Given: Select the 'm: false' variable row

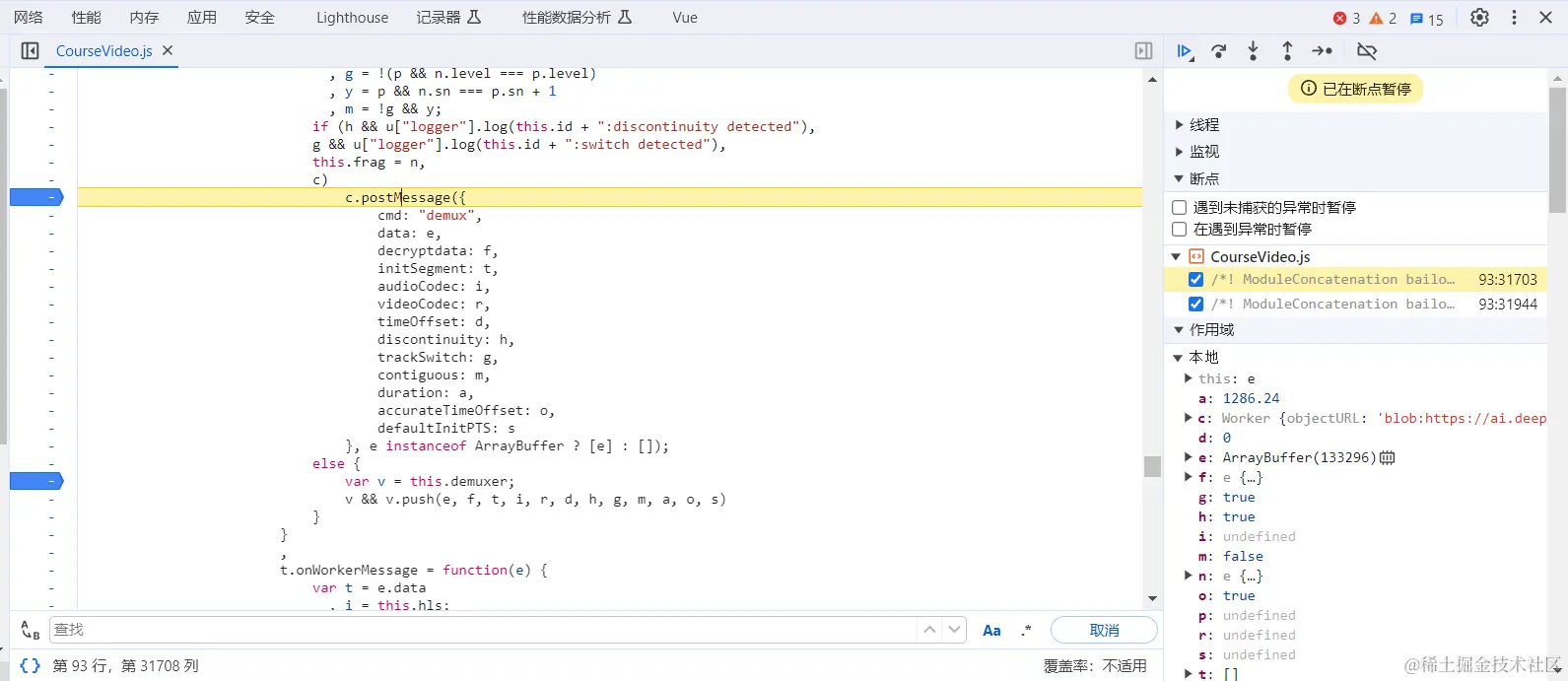Looking at the screenshot, I should point(1230,556).
